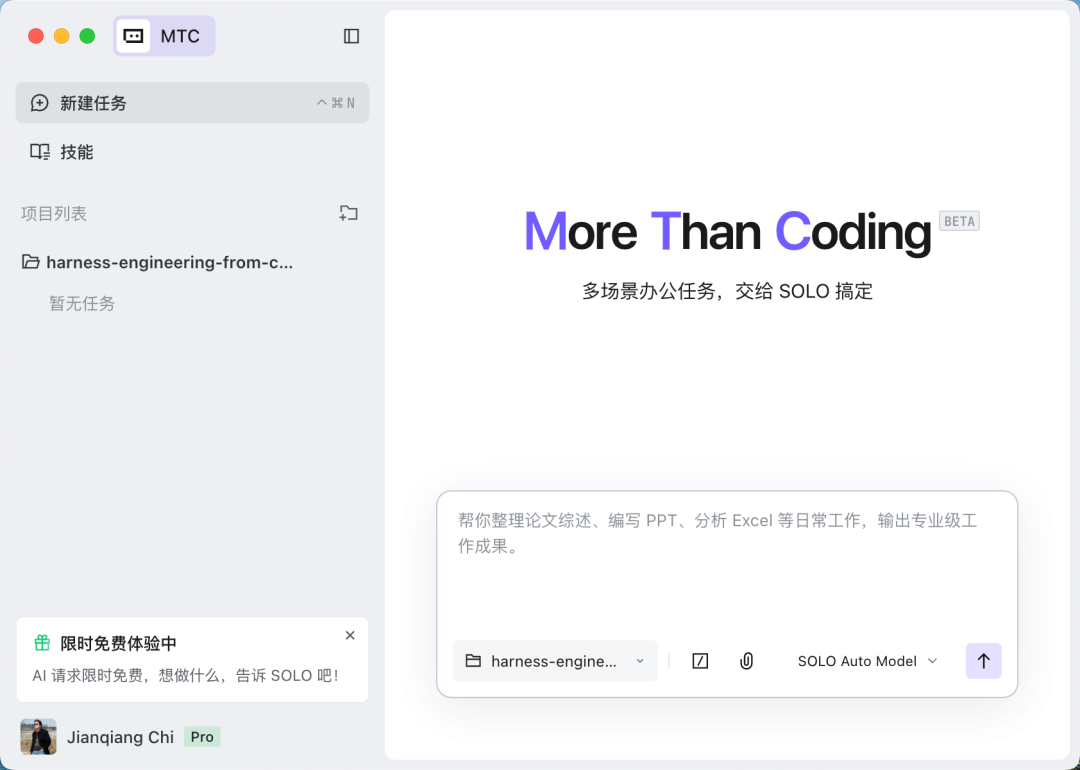Open the Jianqiang Chi user profile
Image resolution: width=1080 pixels, height=770 pixels.
click(121, 737)
